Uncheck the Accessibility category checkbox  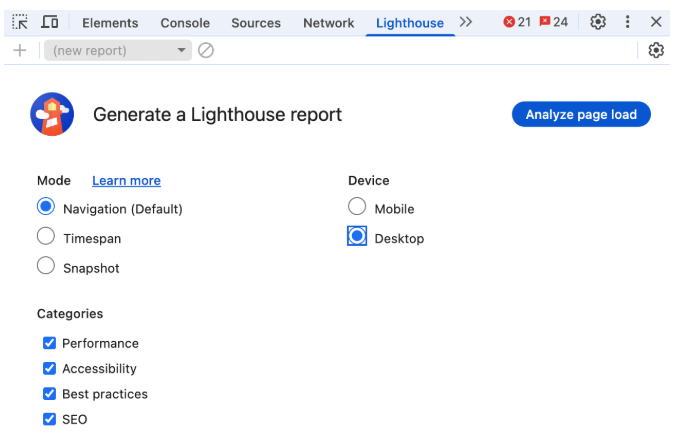point(49,368)
